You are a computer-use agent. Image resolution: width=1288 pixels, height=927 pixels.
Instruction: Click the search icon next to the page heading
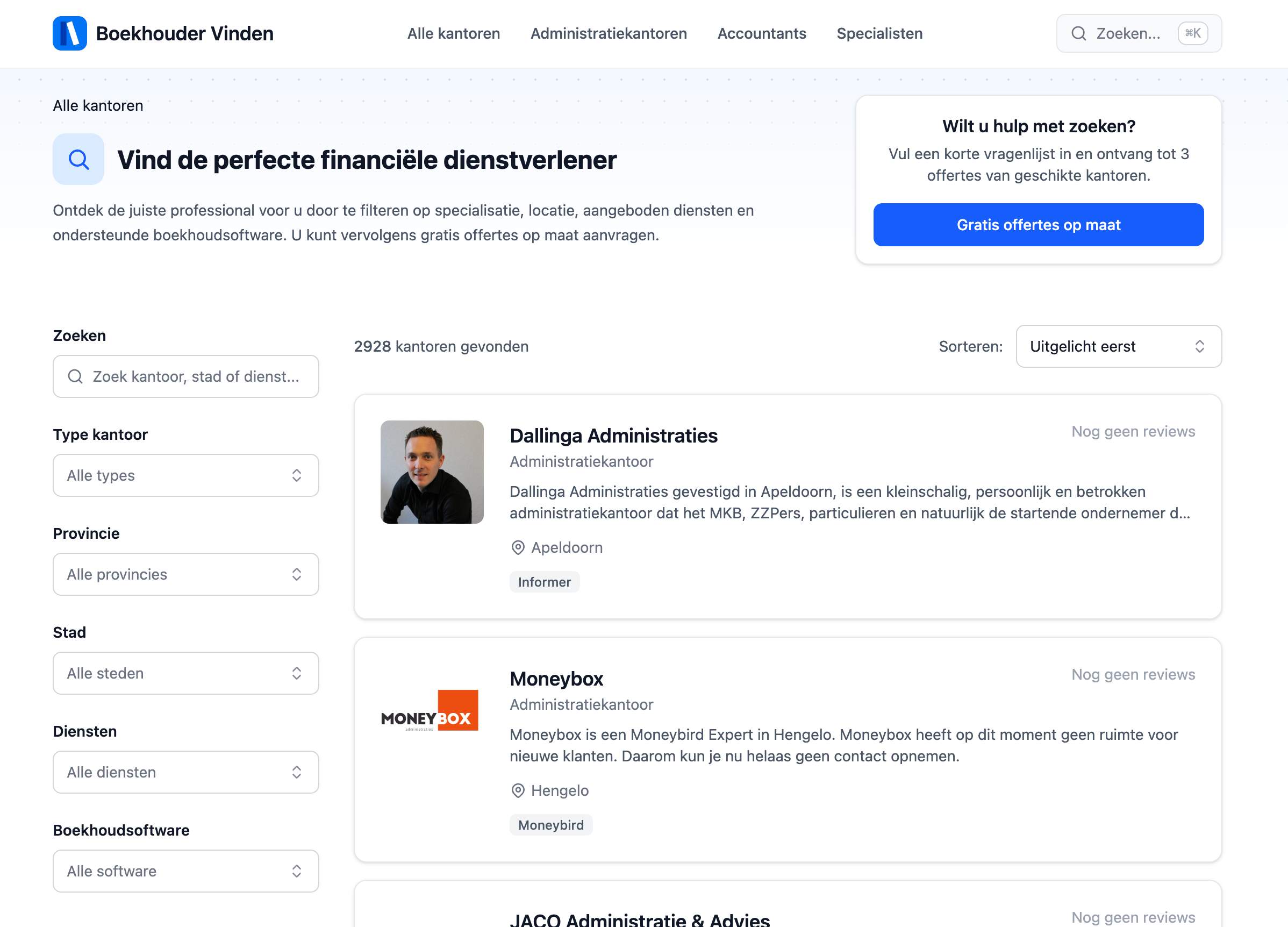pos(78,160)
